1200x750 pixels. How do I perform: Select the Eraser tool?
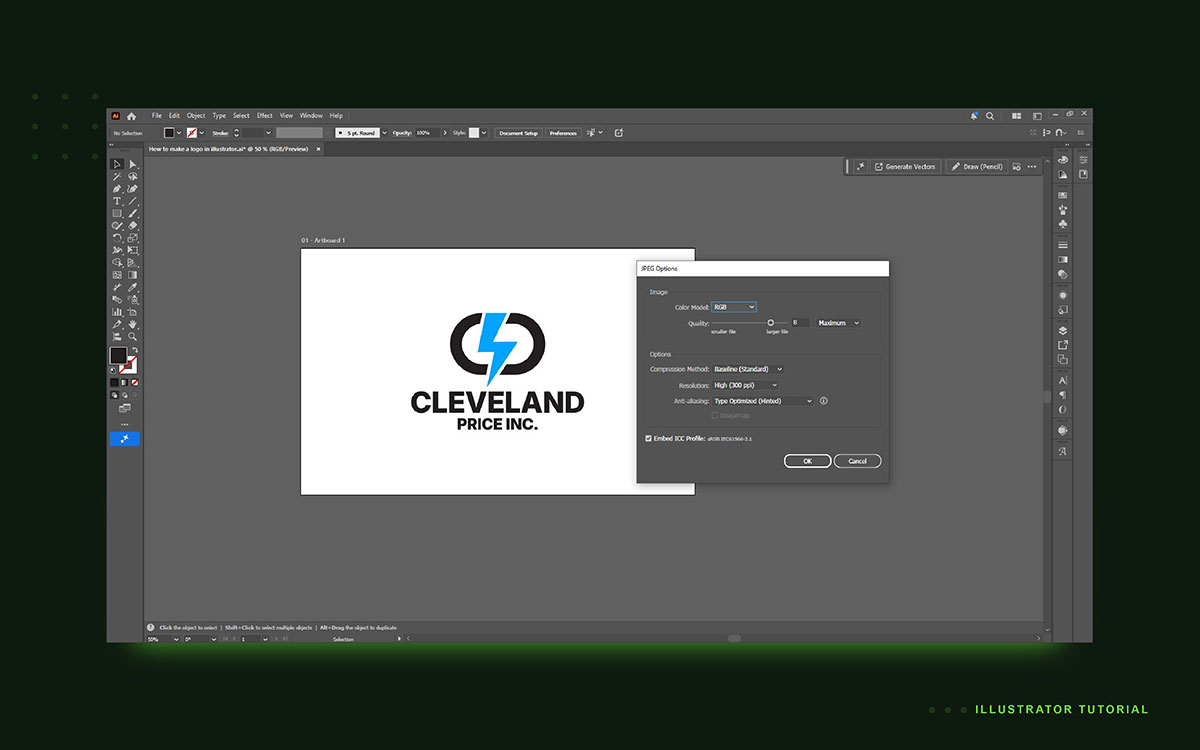132,226
